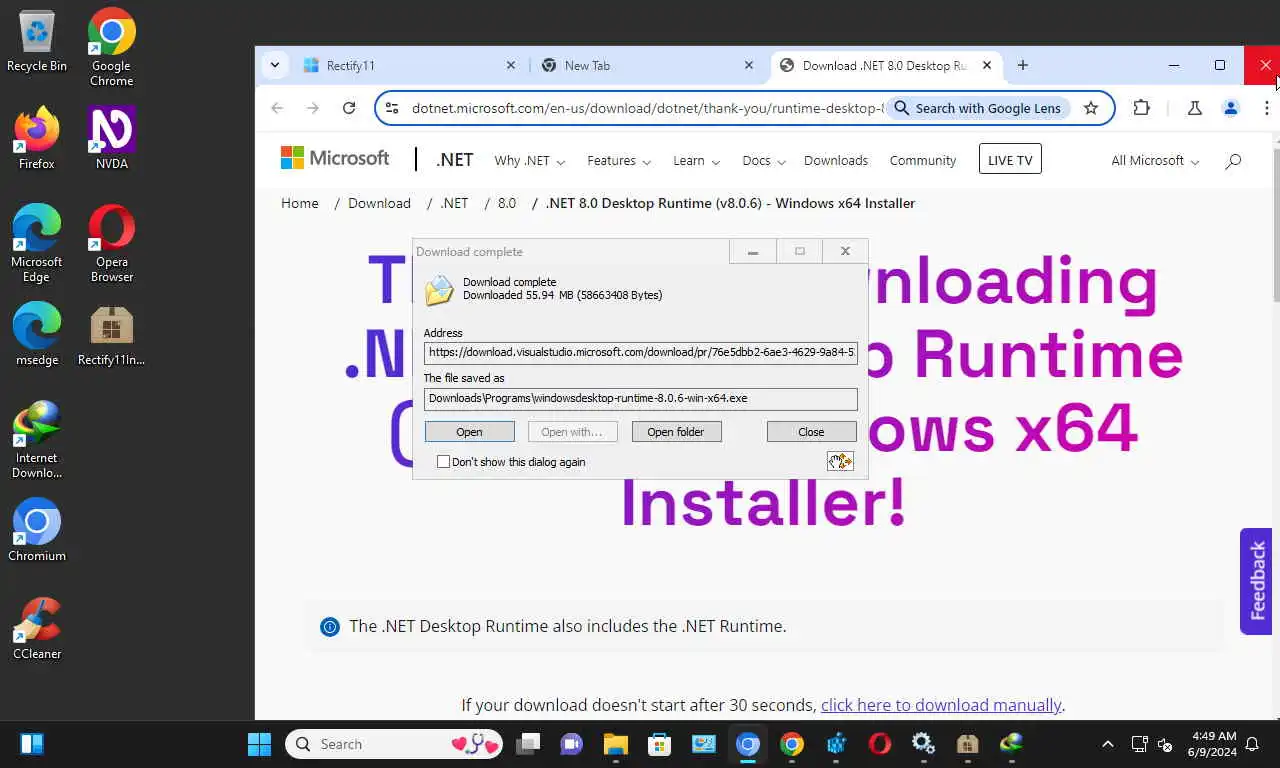
Task: Go to Download breadcrumb link
Action: pos(379,203)
